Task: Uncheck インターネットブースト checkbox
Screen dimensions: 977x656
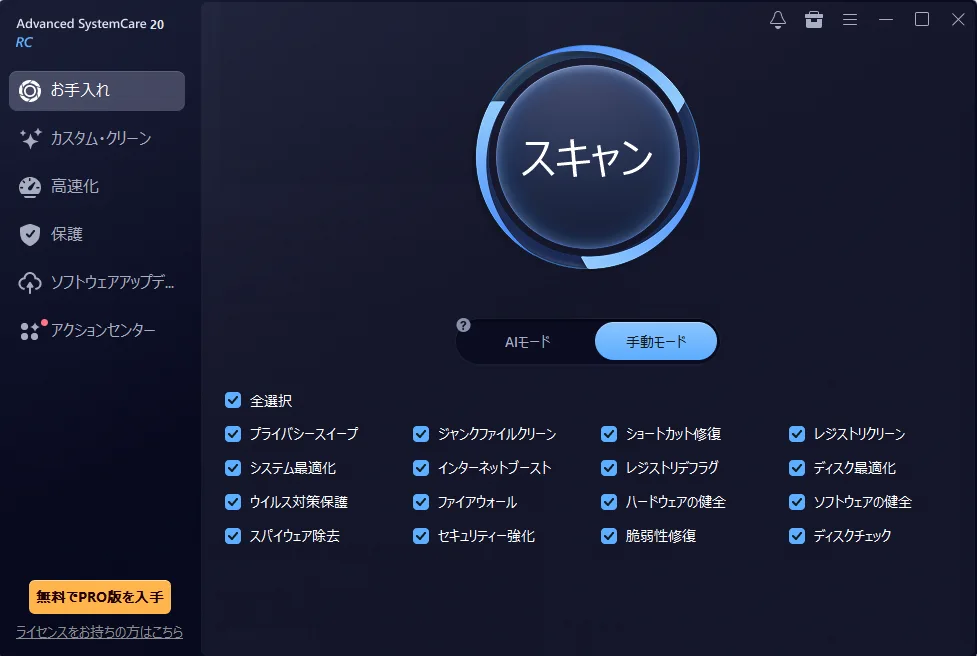Action: [x=421, y=468]
